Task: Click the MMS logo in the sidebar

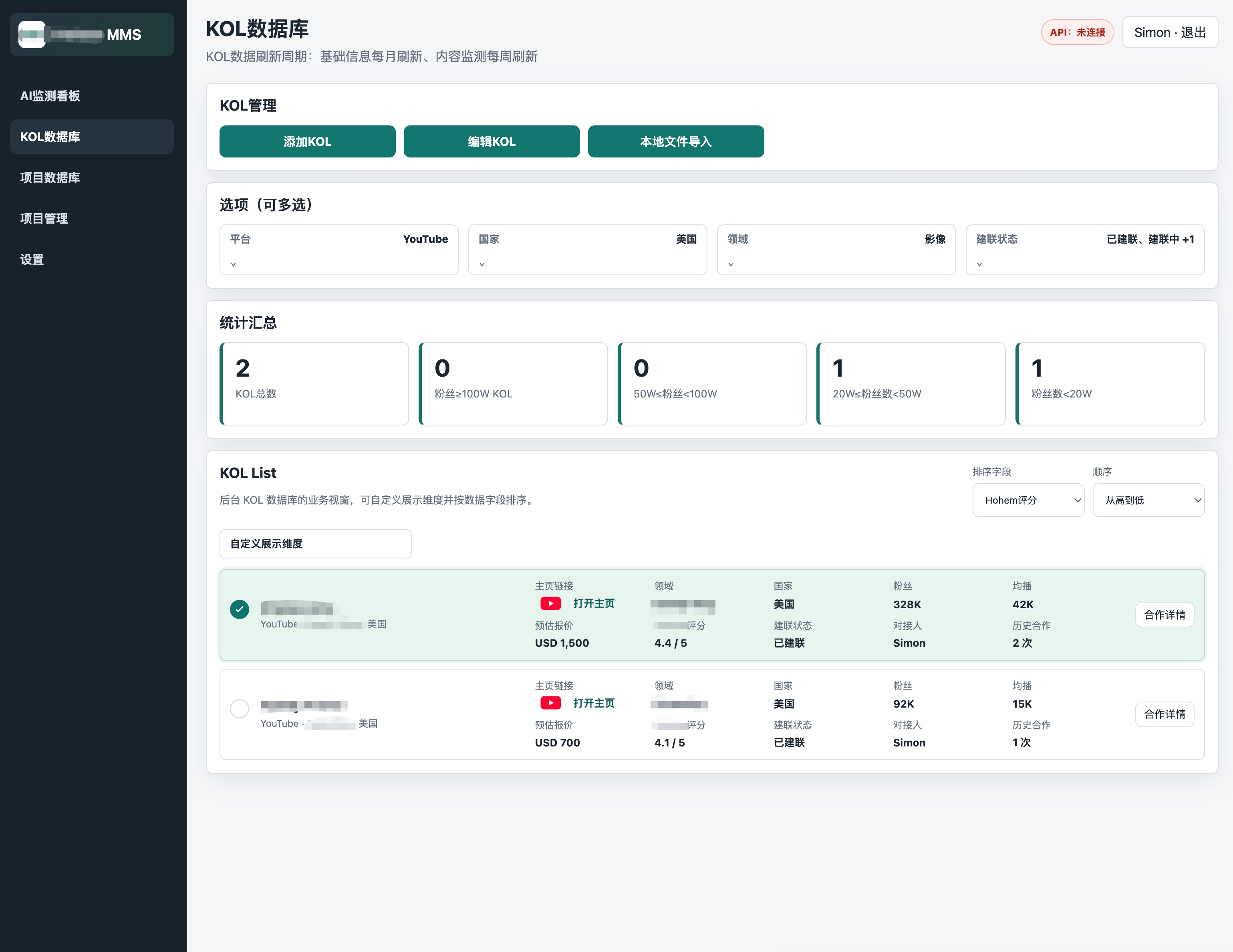Action: pos(92,34)
